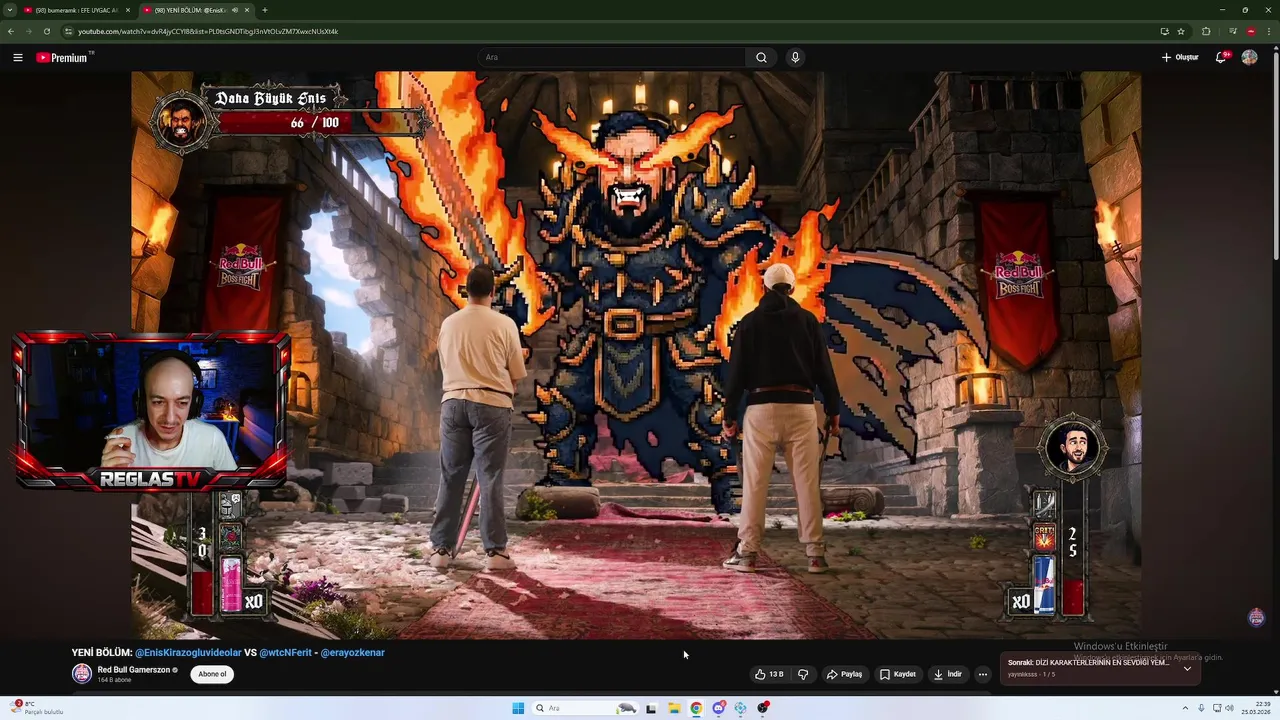Dislike the video with thumbs down
1280x720 pixels.
[802, 674]
